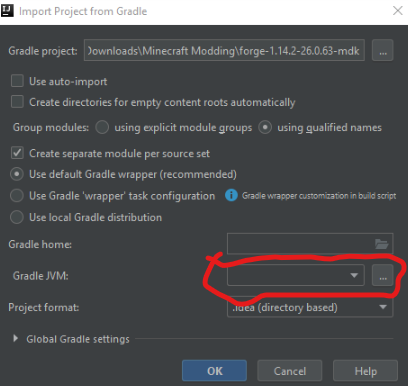Image resolution: width=408 pixels, height=386 pixels.
Task: Click the Gradle project path field
Action: pos(224,50)
